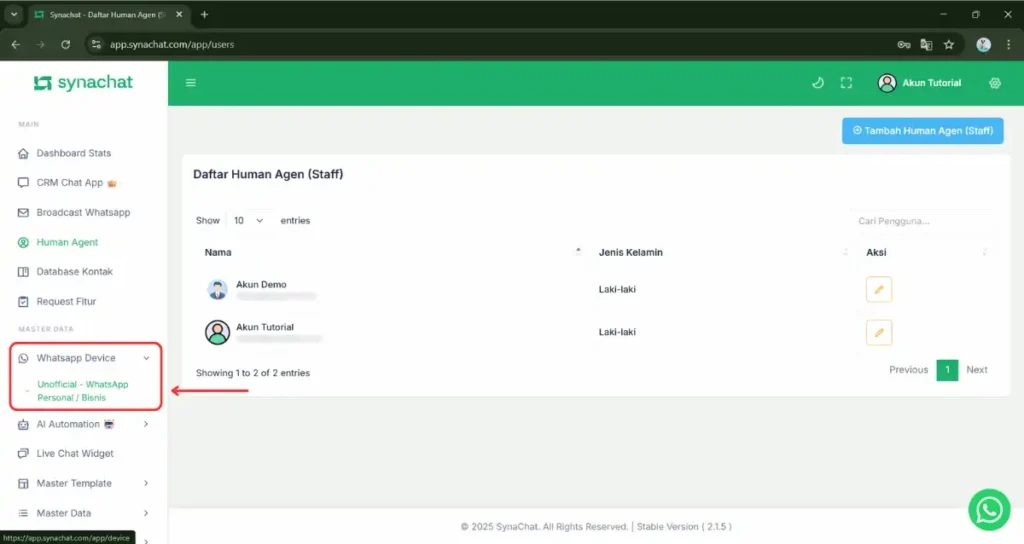The height and width of the screenshot is (544, 1024).
Task: Click the Master Data list icon
Action: [24, 513]
